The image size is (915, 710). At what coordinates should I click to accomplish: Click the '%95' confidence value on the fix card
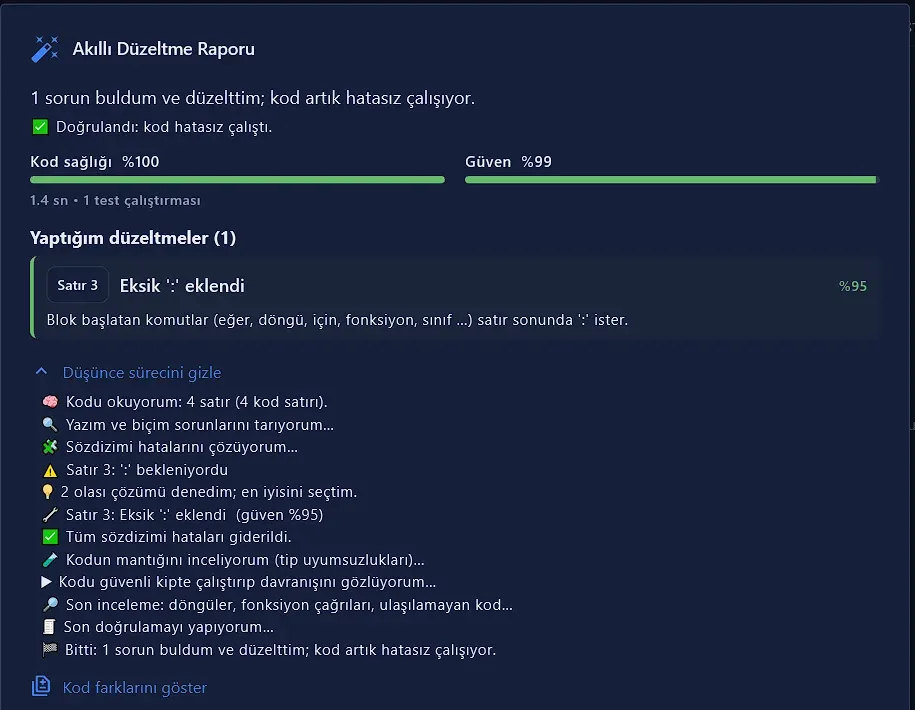point(853,286)
